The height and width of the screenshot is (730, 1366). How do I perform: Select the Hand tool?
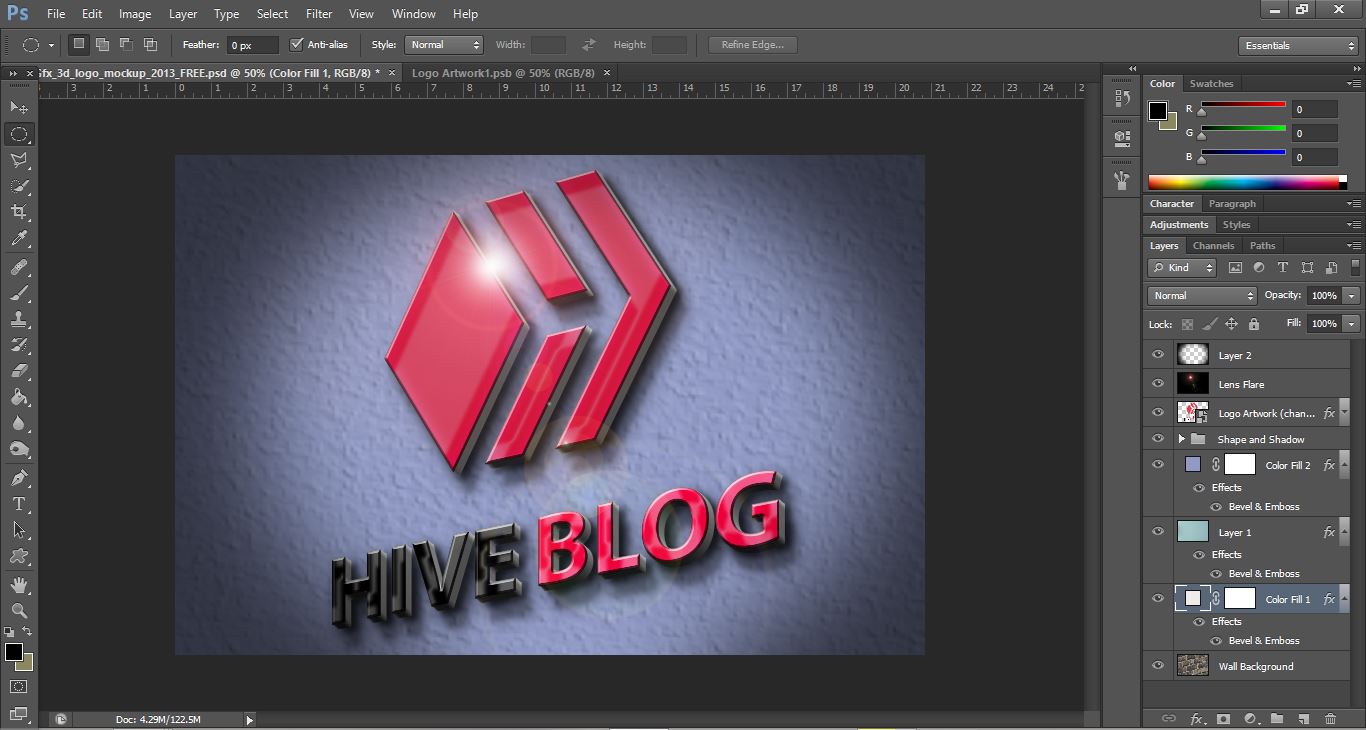(x=19, y=585)
